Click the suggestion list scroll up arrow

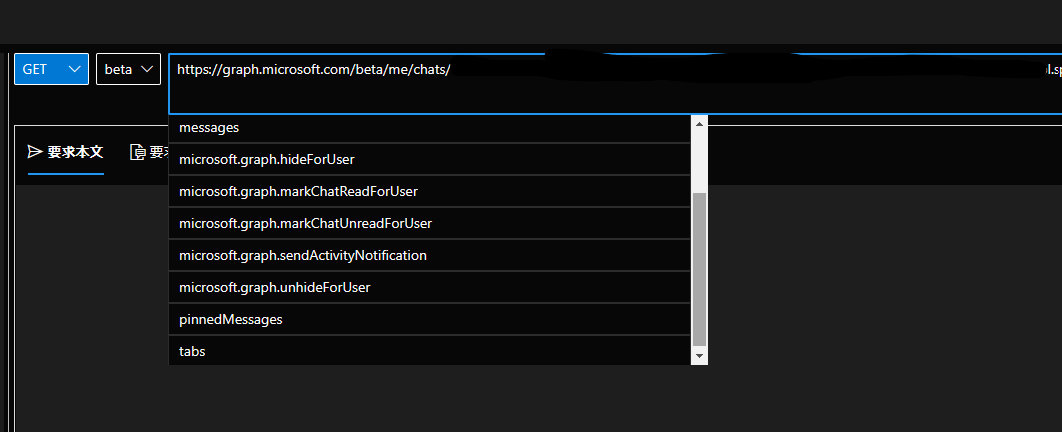tap(700, 123)
